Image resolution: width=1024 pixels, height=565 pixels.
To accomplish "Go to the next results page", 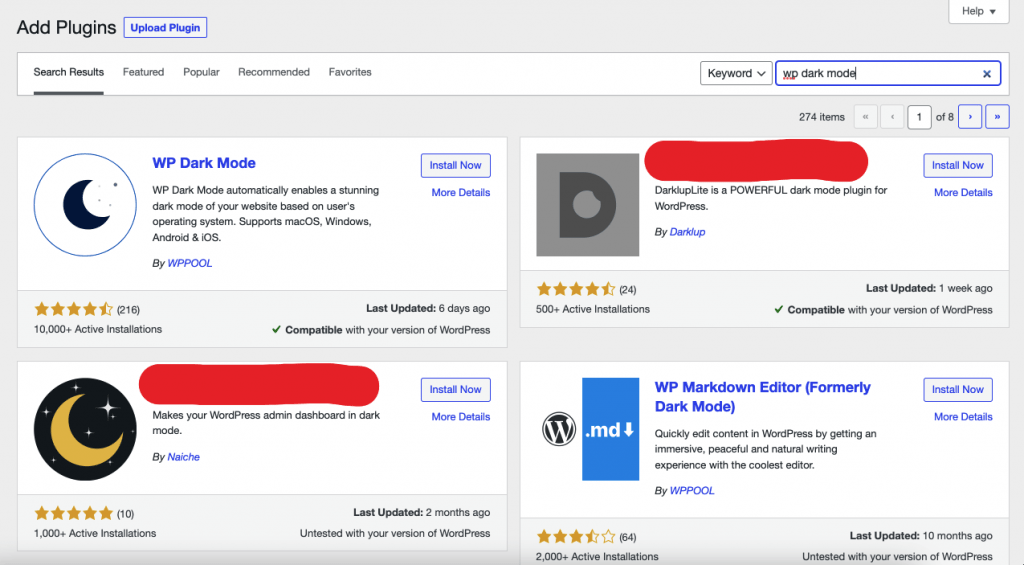I will click(x=970, y=117).
